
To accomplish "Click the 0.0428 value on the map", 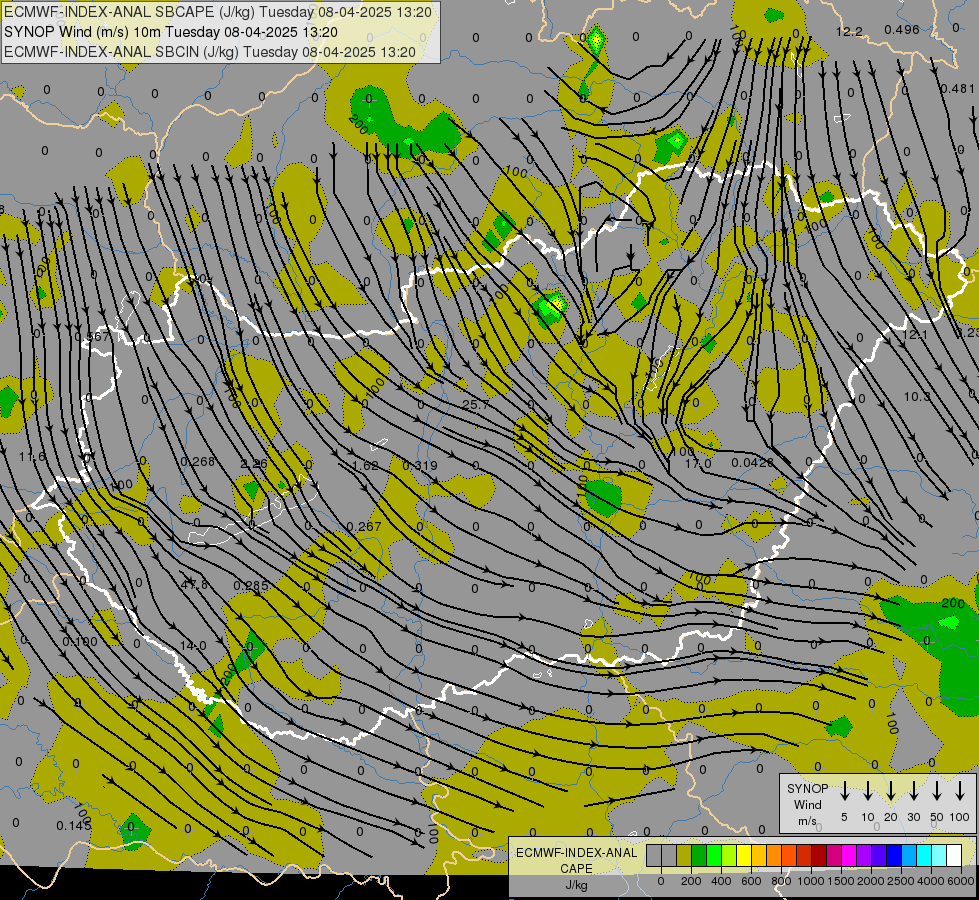I will click(x=752, y=462).
